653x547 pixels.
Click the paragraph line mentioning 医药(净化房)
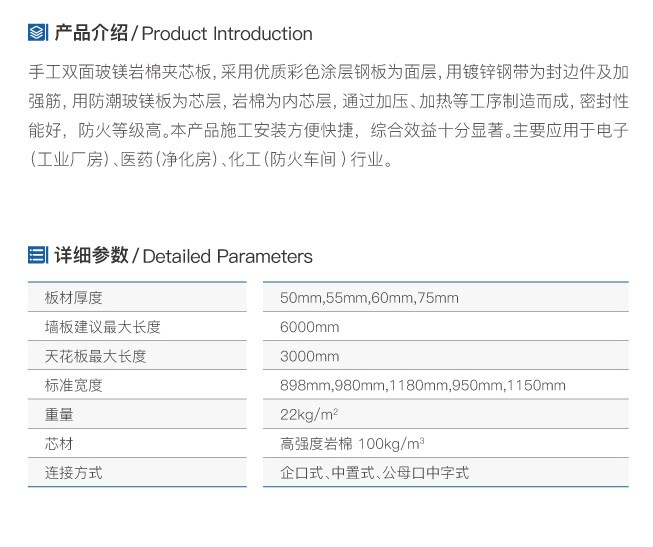(x=211, y=160)
